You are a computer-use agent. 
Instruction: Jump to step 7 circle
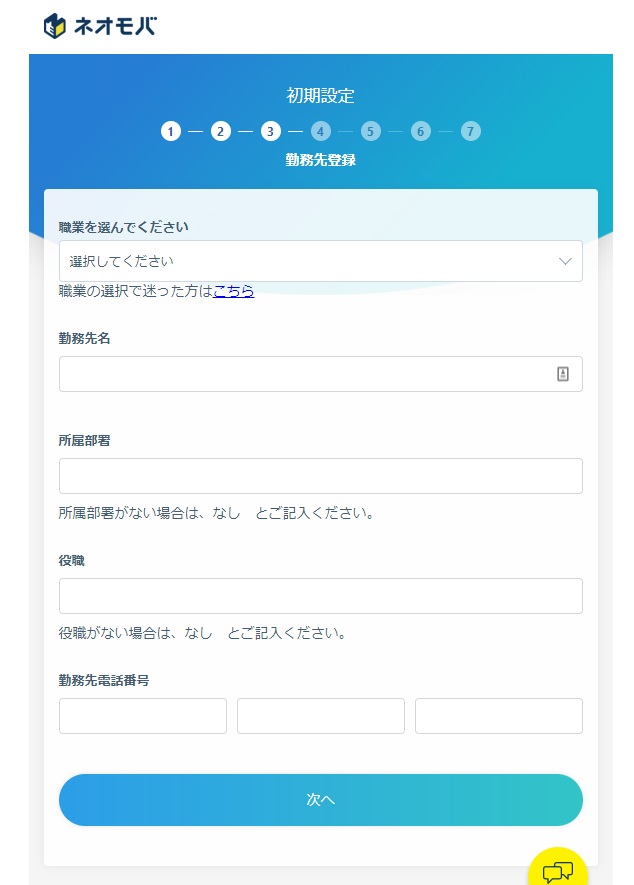pyautogui.click(x=471, y=131)
